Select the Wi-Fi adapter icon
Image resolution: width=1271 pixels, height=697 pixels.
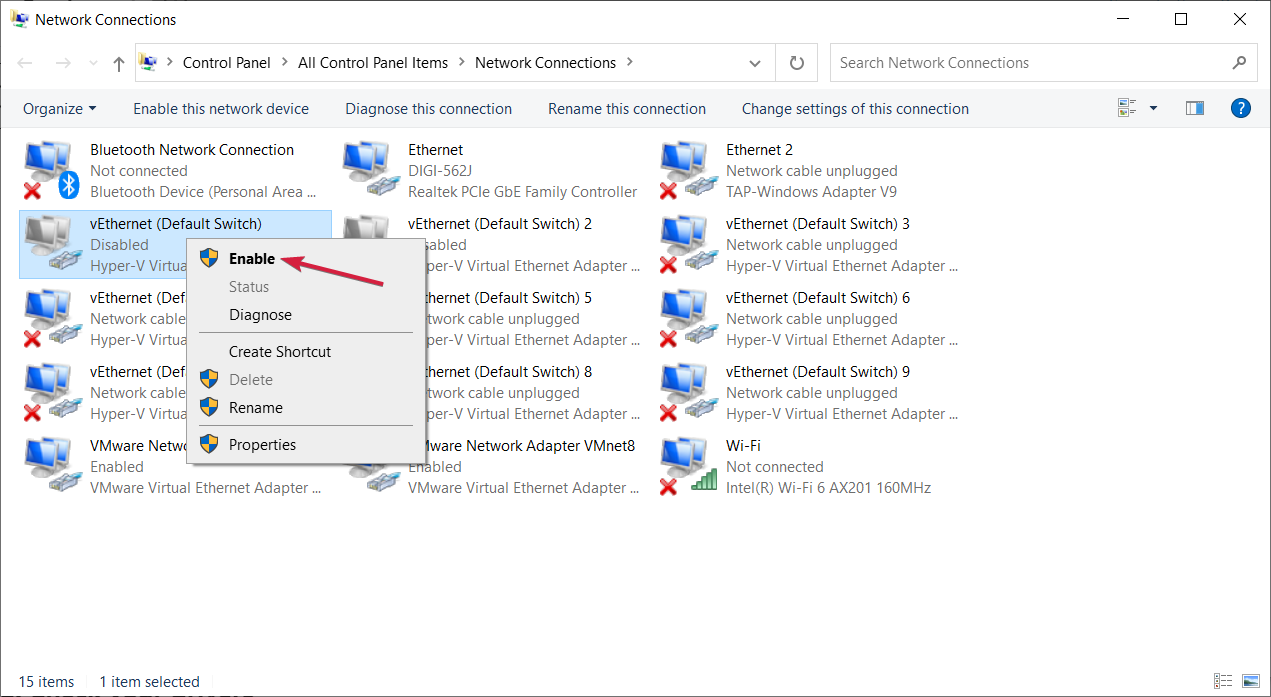pos(688,467)
